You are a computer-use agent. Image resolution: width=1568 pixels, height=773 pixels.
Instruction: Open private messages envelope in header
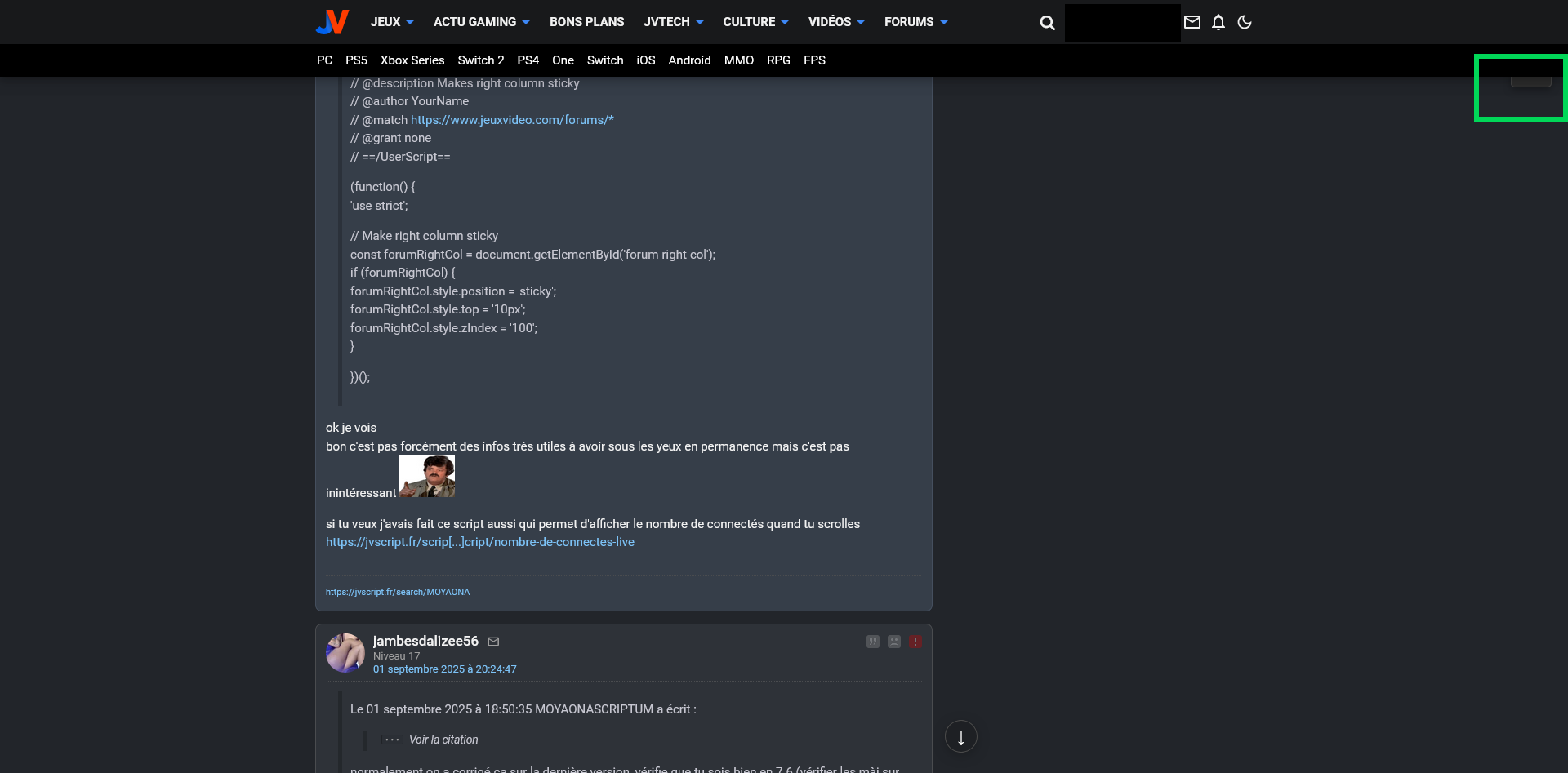[x=1192, y=22]
